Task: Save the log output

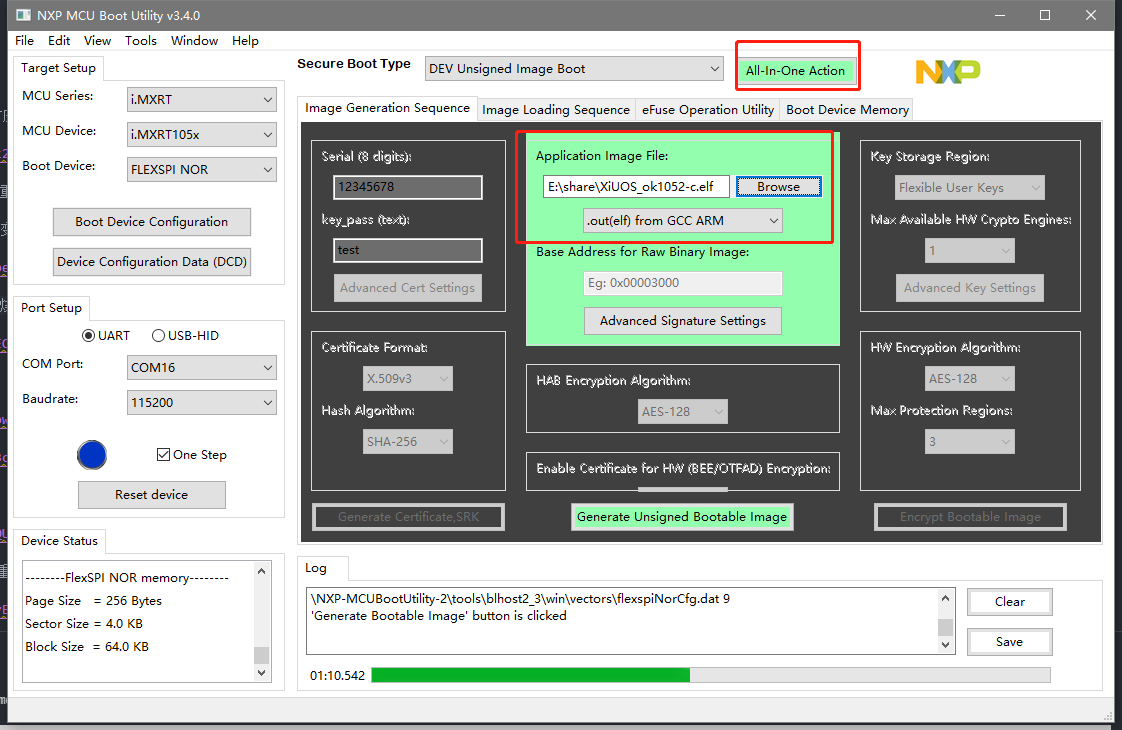Action: [x=1010, y=642]
